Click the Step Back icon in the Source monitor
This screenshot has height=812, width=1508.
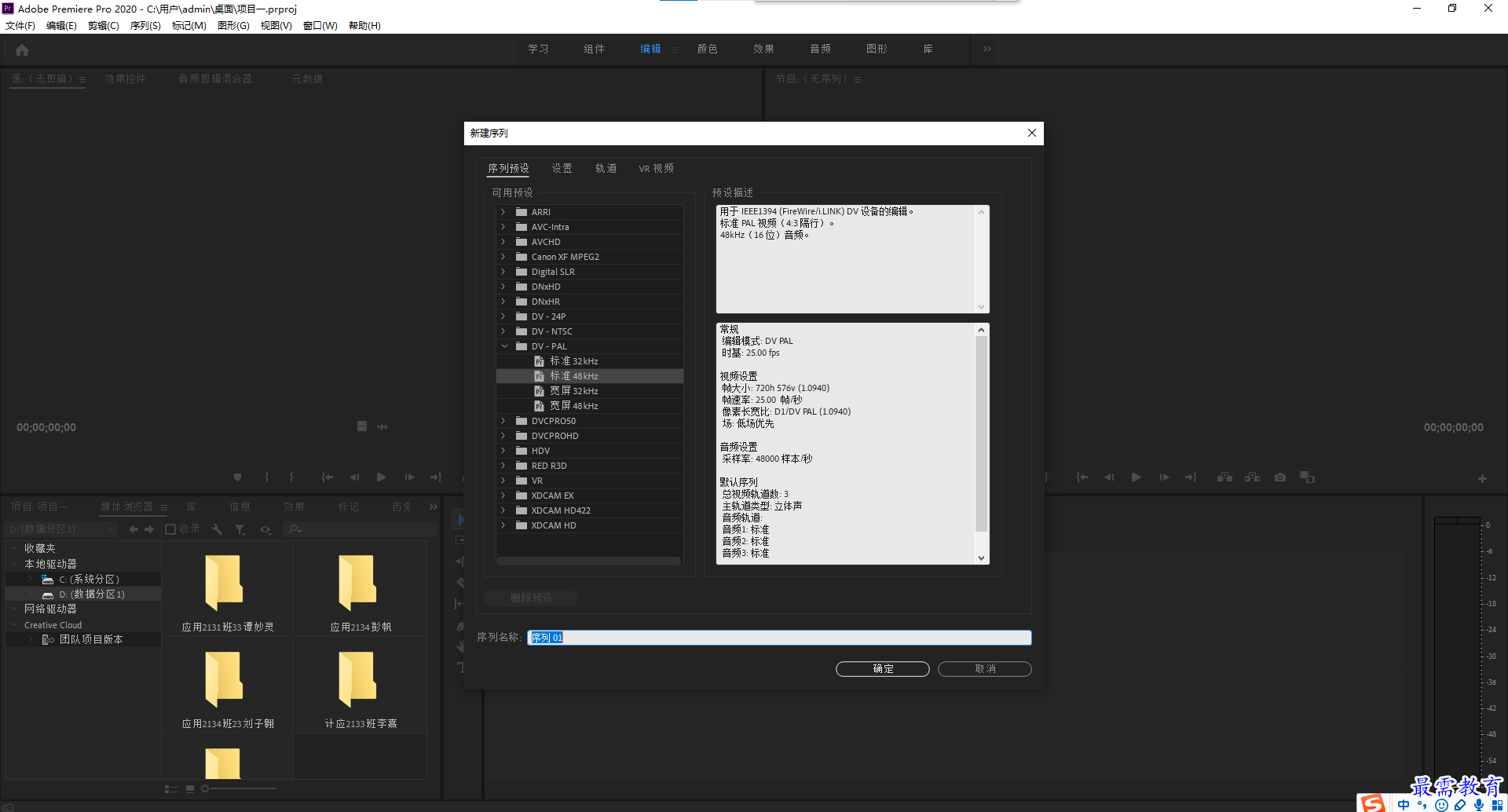pos(354,477)
